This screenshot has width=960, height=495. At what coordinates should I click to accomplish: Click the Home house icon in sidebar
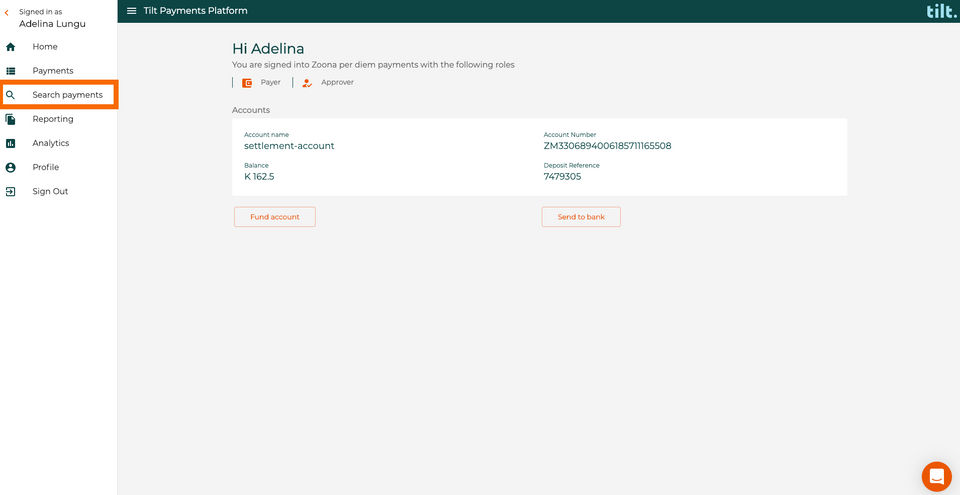[x=10, y=47]
